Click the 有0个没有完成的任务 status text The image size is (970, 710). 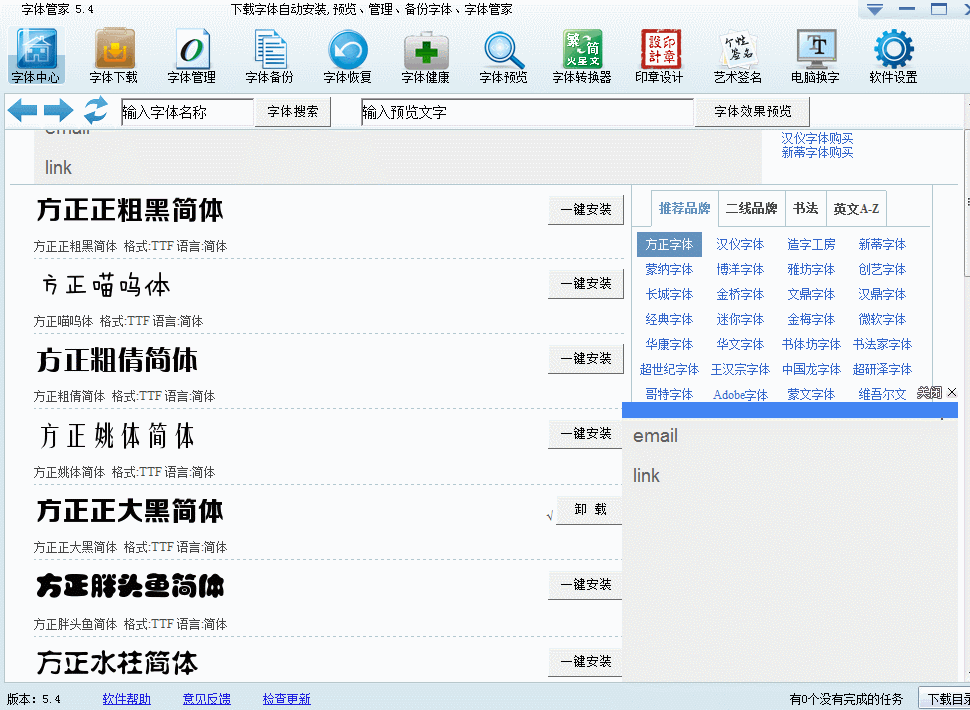click(846, 699)
